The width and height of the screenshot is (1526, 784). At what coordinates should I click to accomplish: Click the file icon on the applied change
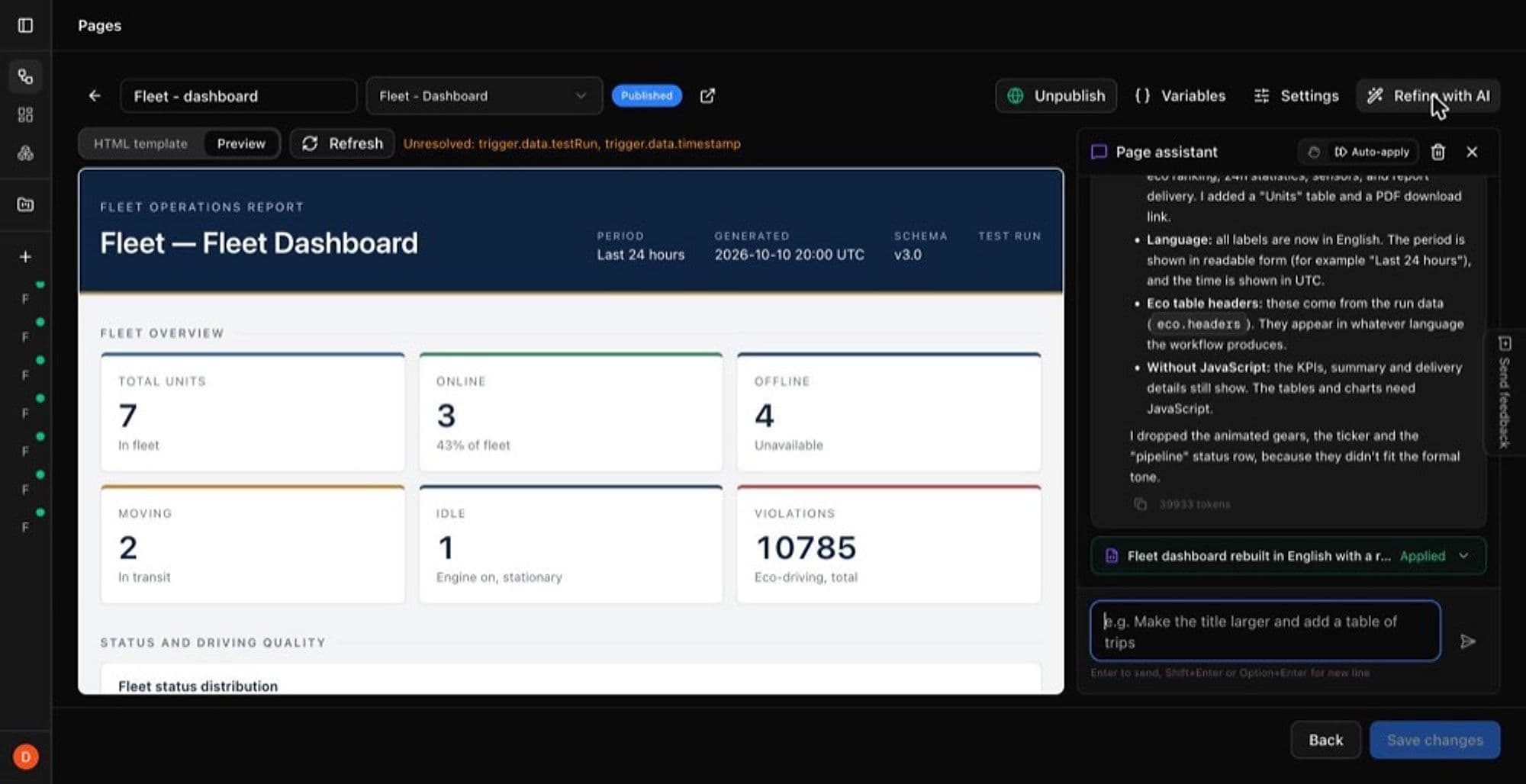tap(1112, 556)
